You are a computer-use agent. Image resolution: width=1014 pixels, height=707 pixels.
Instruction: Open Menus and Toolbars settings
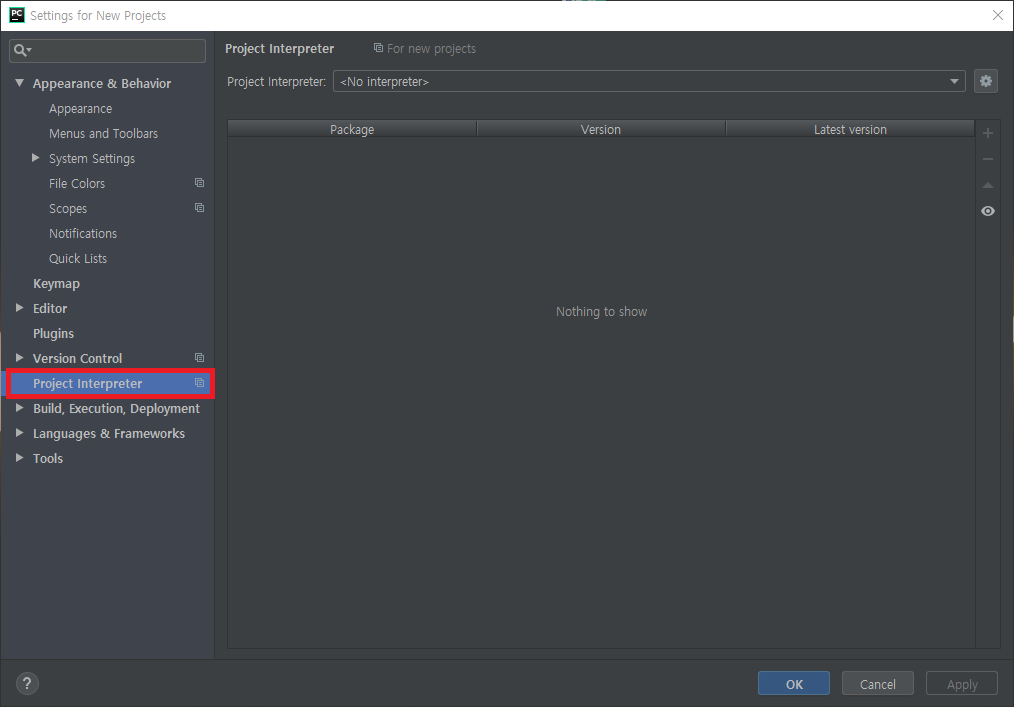coord(103,133)
